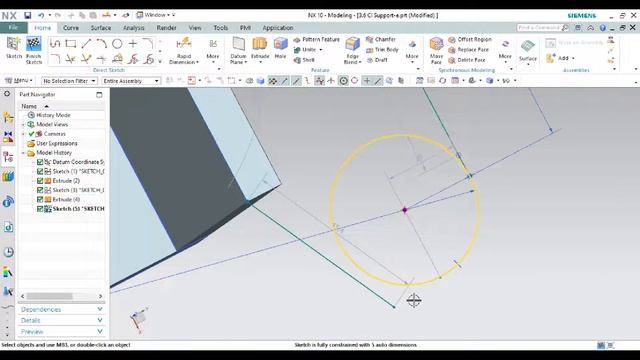Uncheck the Sketch (3) checkbox
This screenshot has height=360, width=640.
click(x=40, y=190)
